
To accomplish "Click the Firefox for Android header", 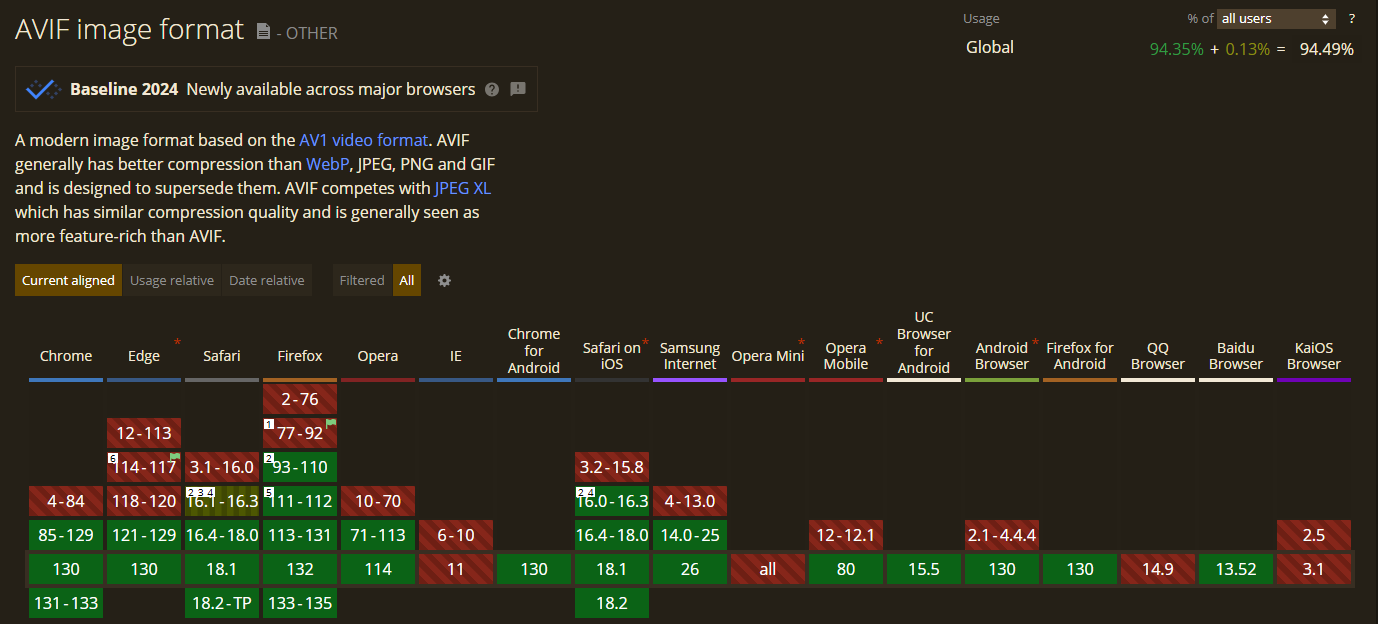I will [1080, 356].
